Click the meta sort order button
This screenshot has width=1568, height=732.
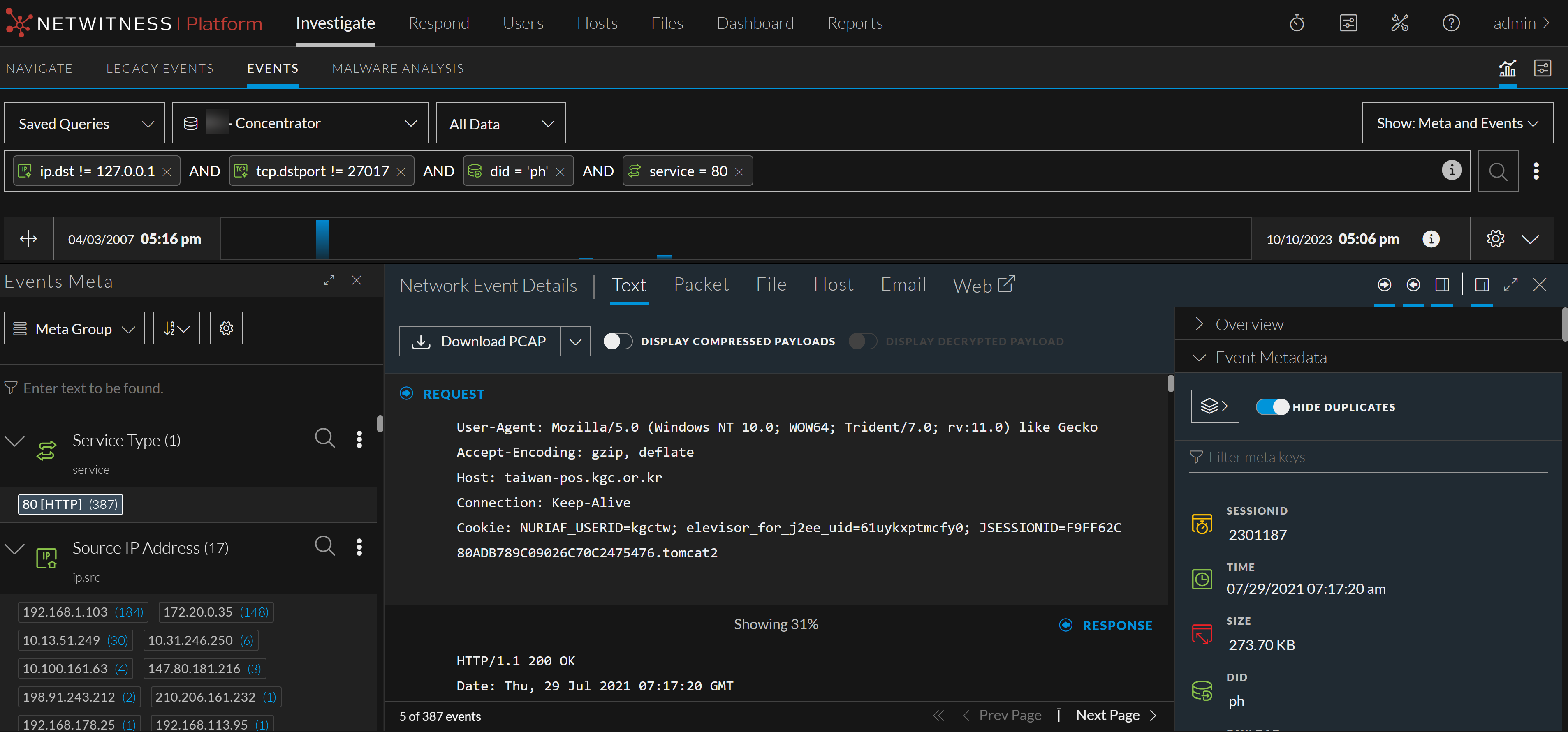click(176, 328)
